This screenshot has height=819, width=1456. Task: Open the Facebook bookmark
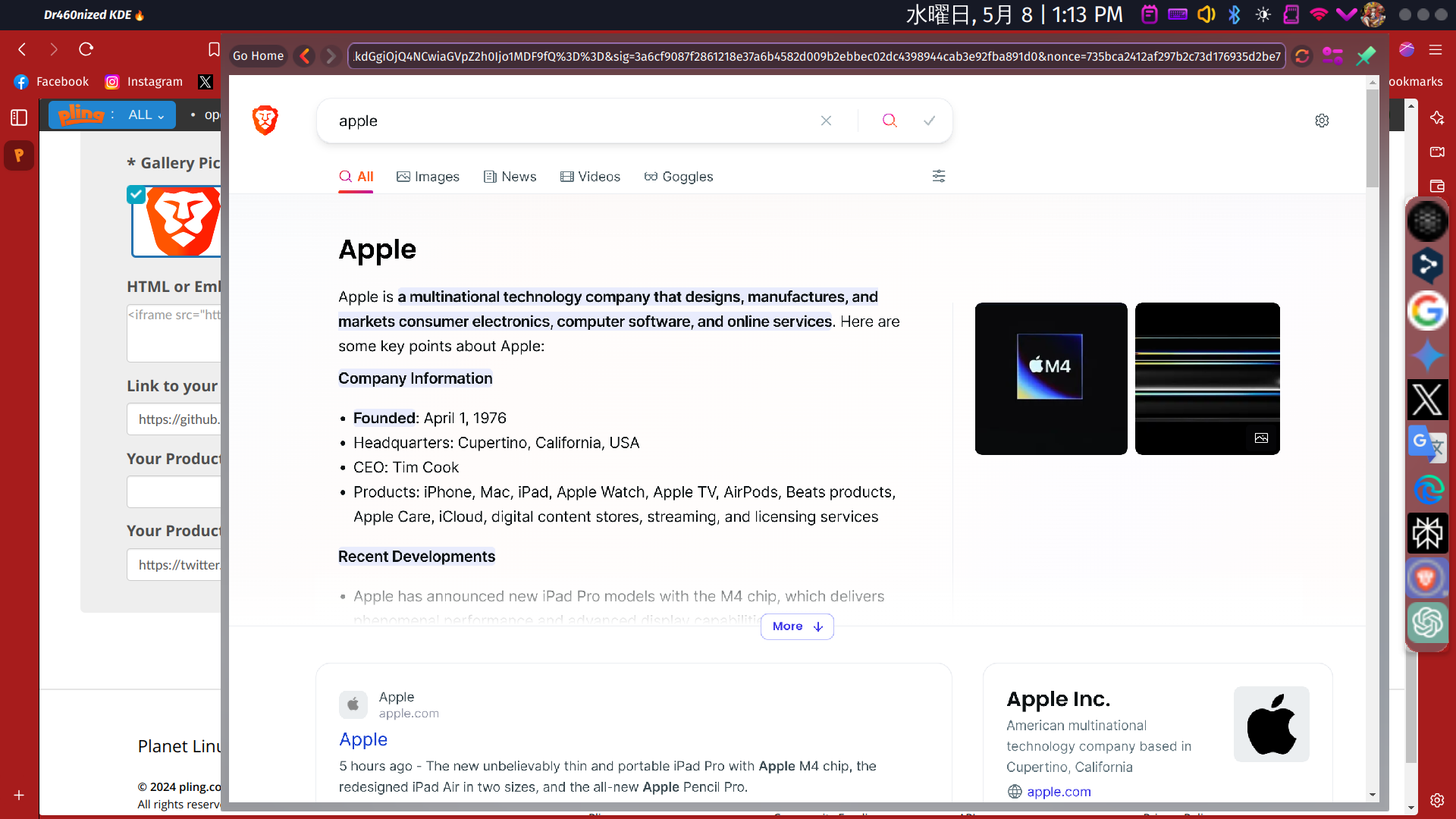pos(51,82)
